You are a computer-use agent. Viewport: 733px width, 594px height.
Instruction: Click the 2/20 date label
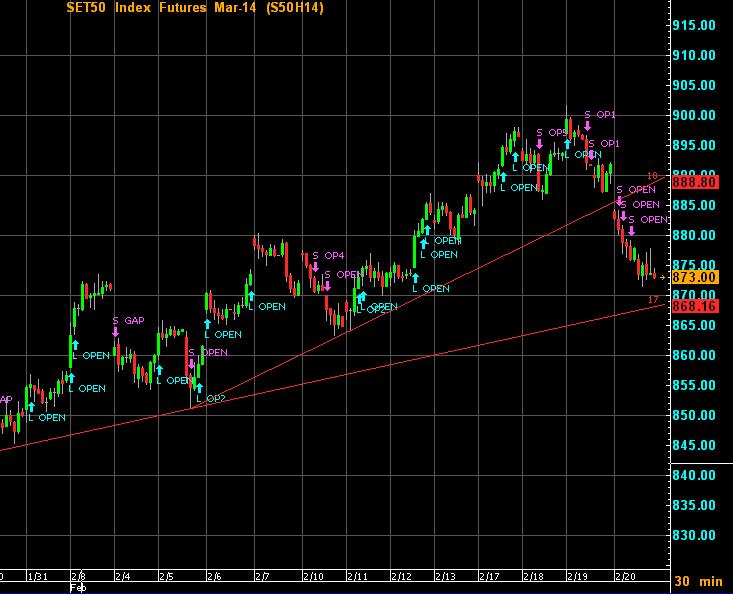[x=625, y=576]
